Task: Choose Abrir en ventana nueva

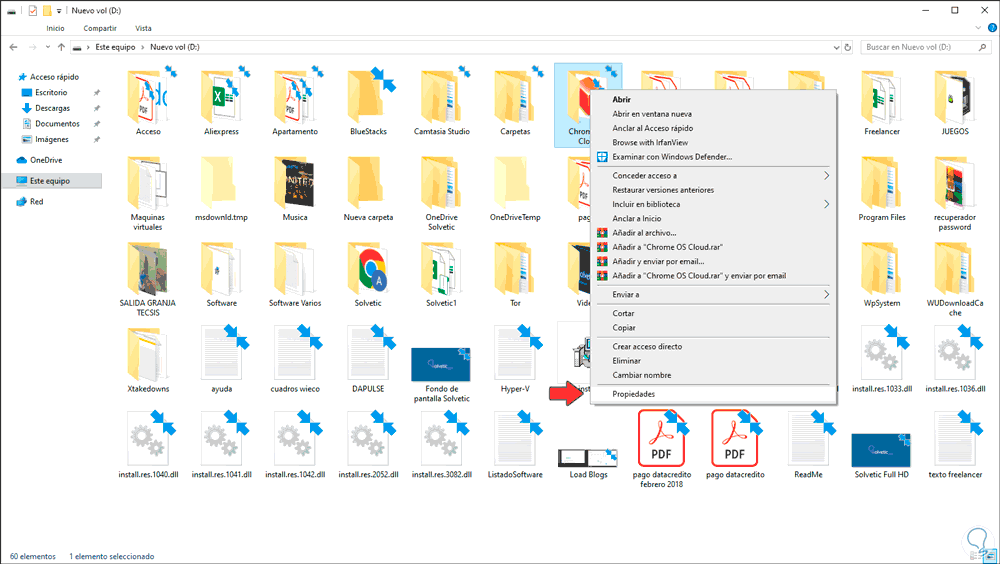Action: [x=652, y=114]
